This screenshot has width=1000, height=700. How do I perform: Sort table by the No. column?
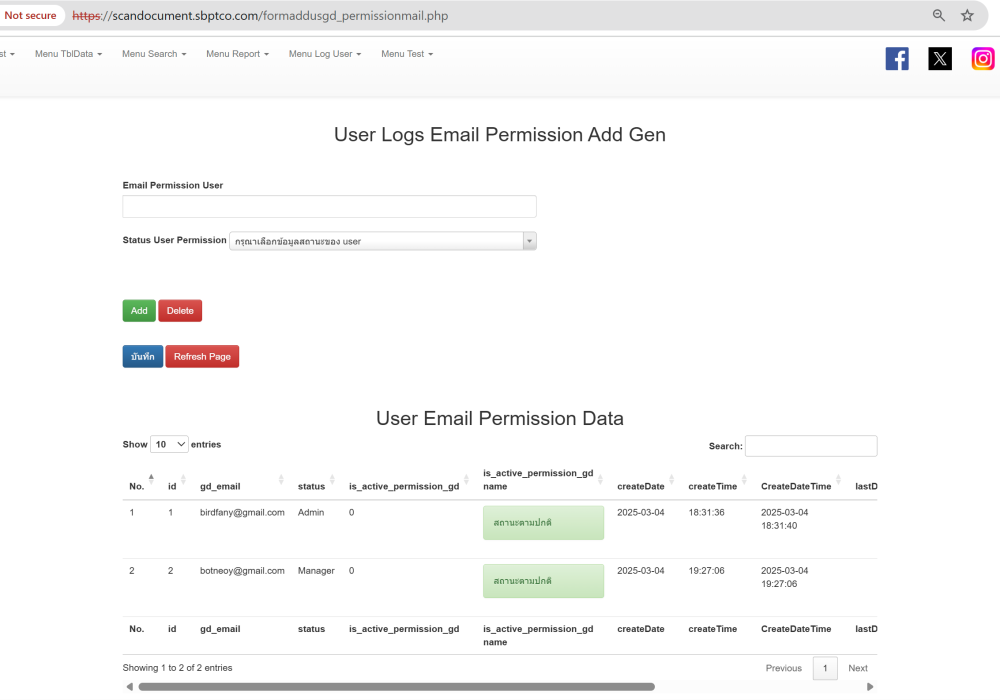pyautogui.click(x=137, y=486)
